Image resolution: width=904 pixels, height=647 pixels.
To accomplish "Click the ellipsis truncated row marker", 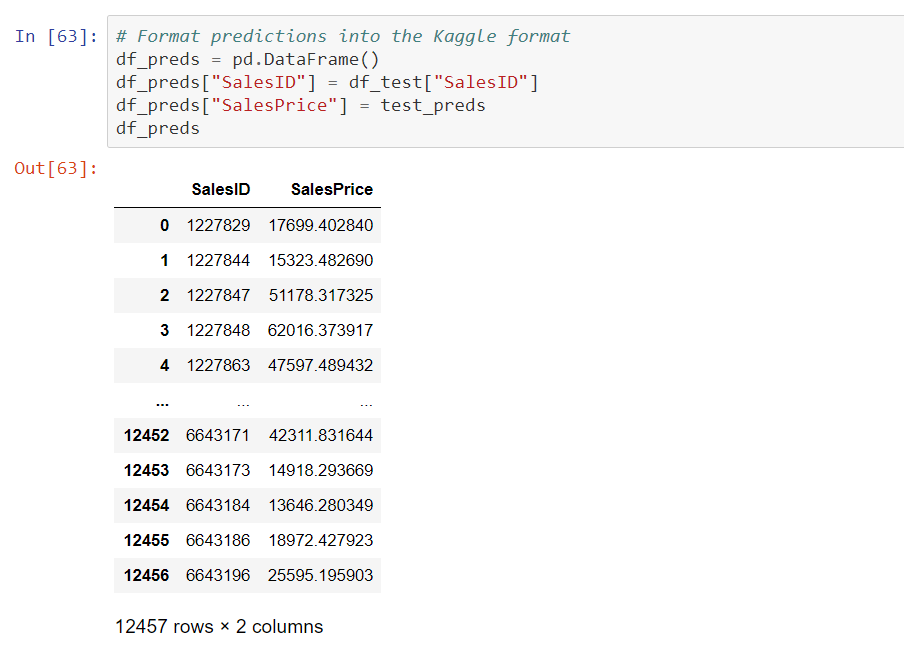I will [163, 403].
